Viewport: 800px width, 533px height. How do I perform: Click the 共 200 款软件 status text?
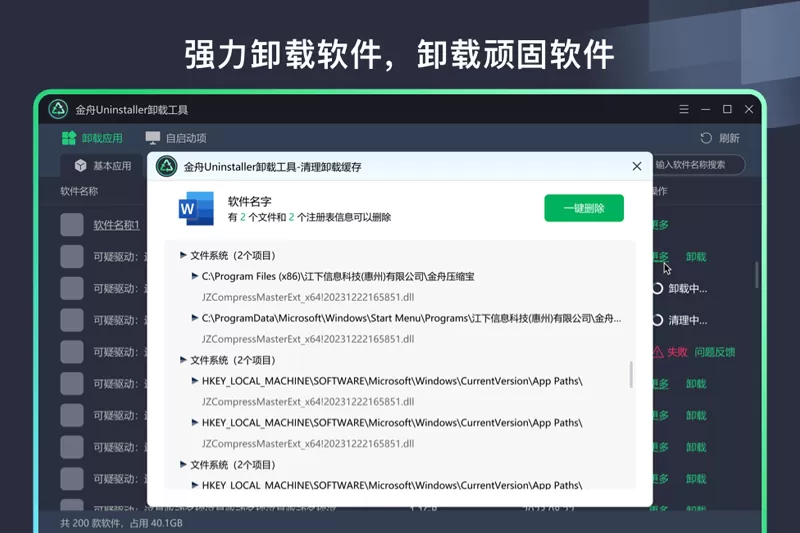pos(121,523)
